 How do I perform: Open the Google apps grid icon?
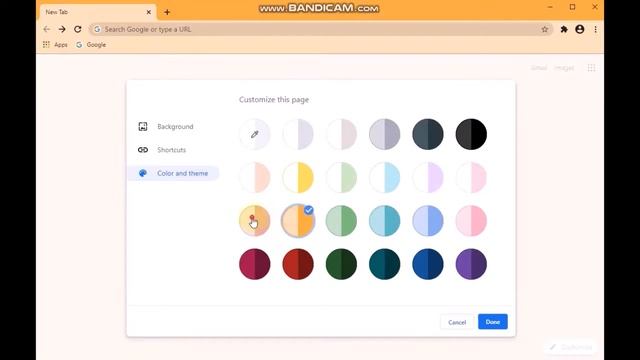[591, 68]
